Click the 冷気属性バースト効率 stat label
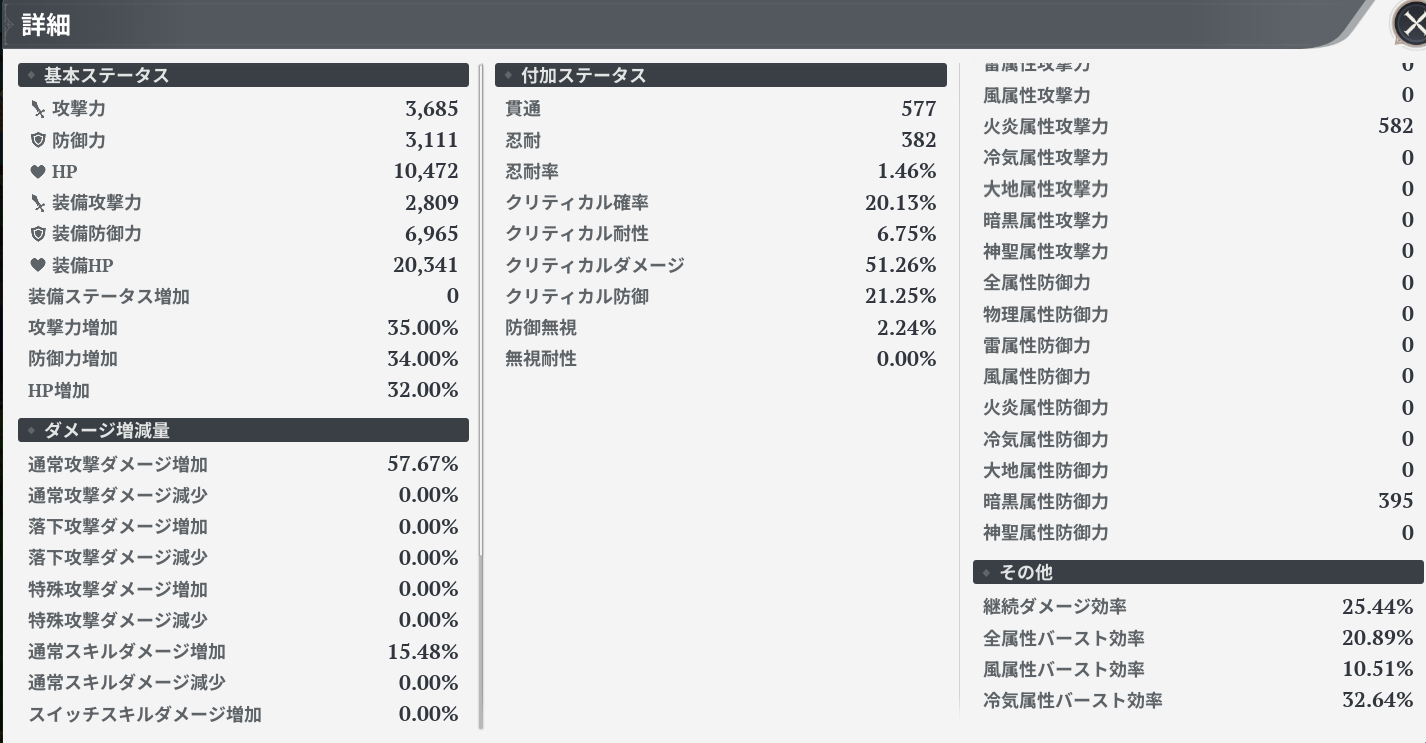The width and height of the screenshot is (1426, 743). [1072, 701]
